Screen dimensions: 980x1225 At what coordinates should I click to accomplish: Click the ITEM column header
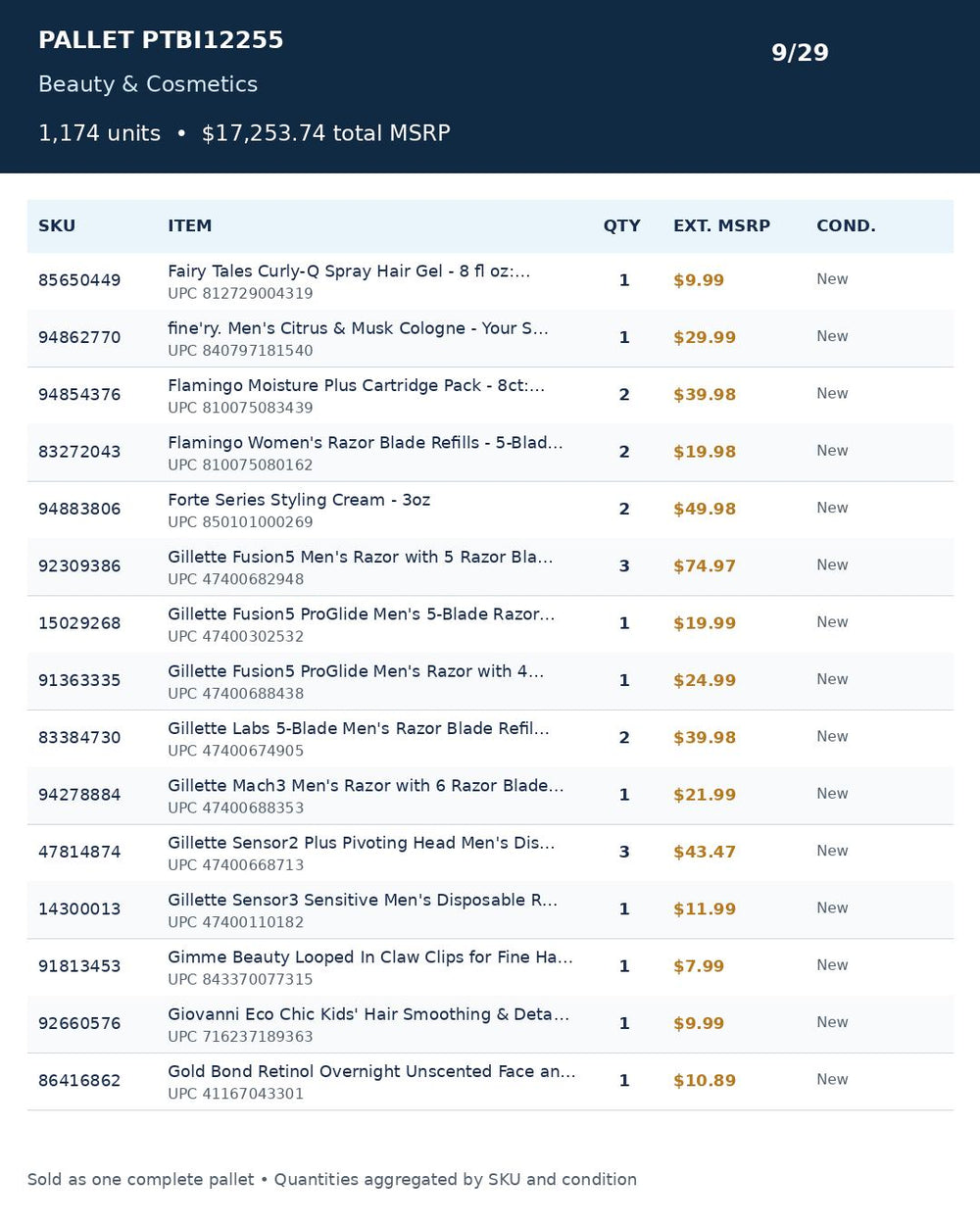[189, 226]
